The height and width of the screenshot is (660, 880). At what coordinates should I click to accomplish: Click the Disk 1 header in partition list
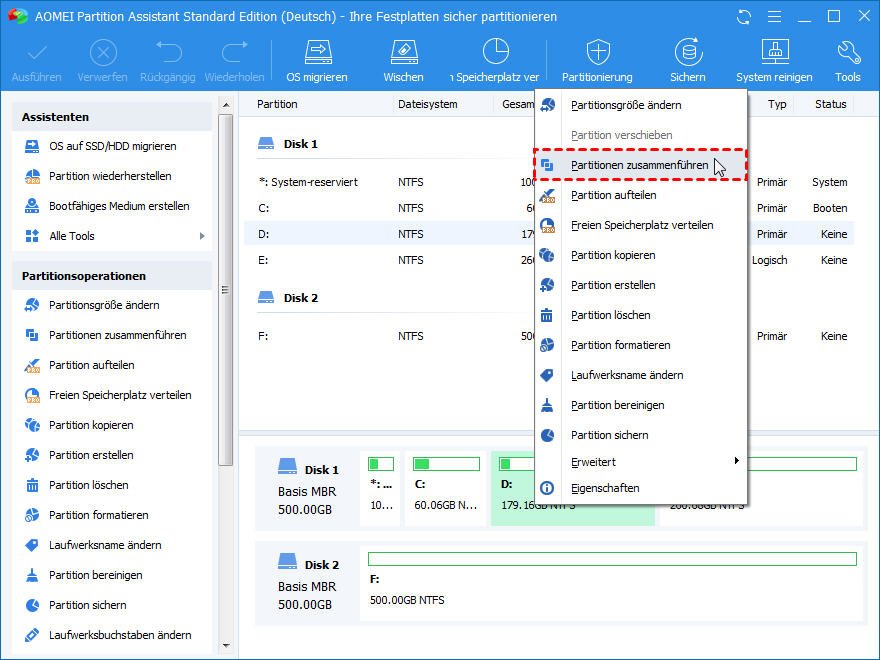point(288,144)
